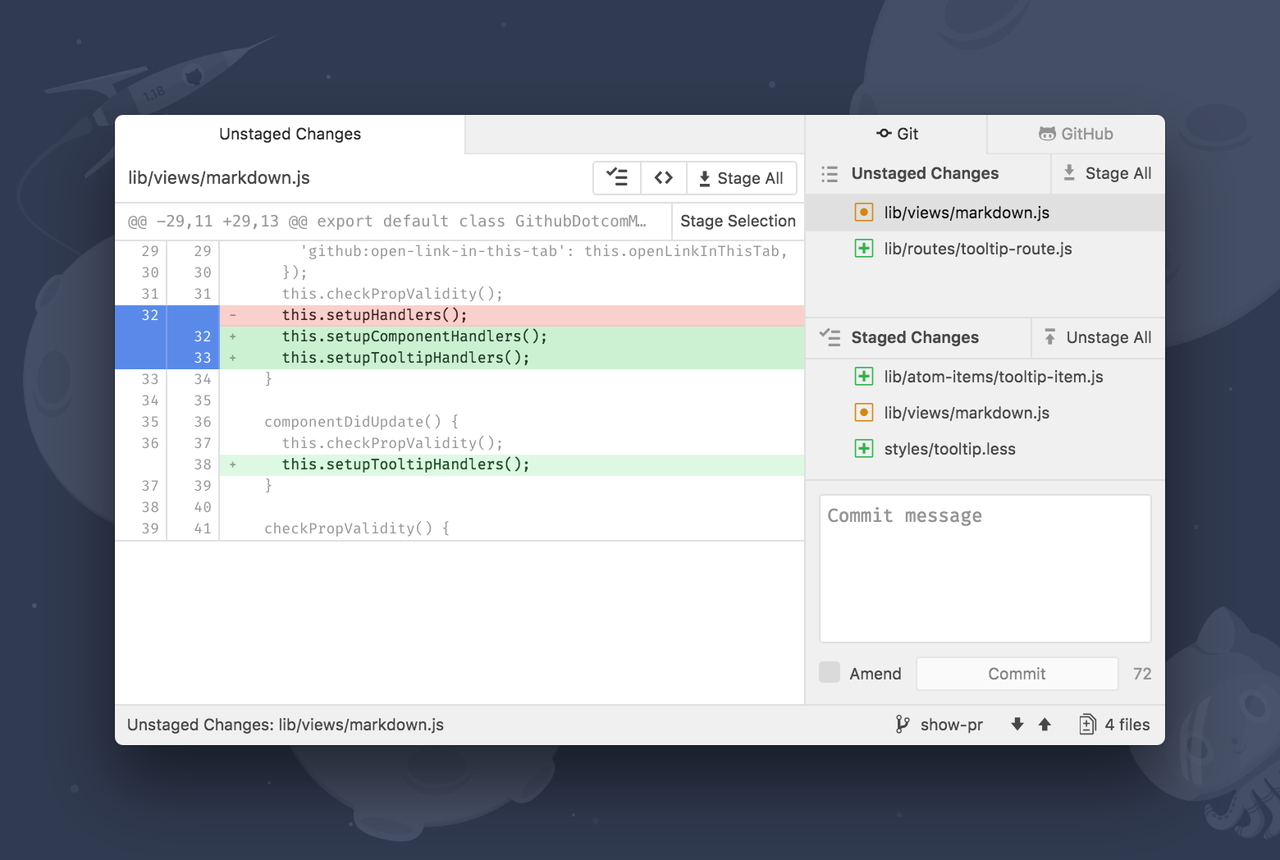This screenshot has width=1280, height=860.
Task: Click Unstage All for staged changes
Action: click(1098, 337)
